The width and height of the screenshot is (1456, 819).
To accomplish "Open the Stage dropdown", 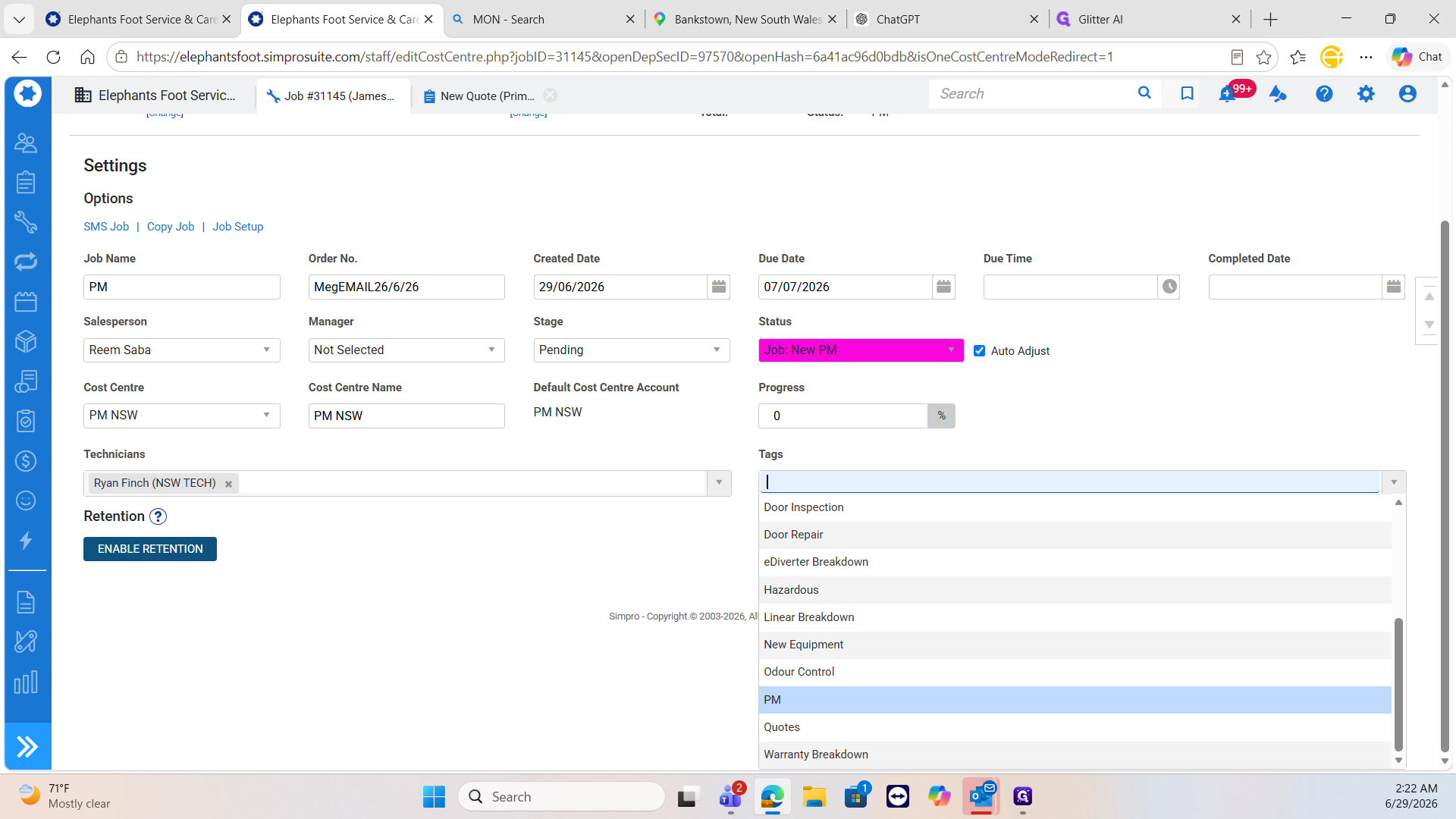I will pyautogui.click(x=631, y=350).
